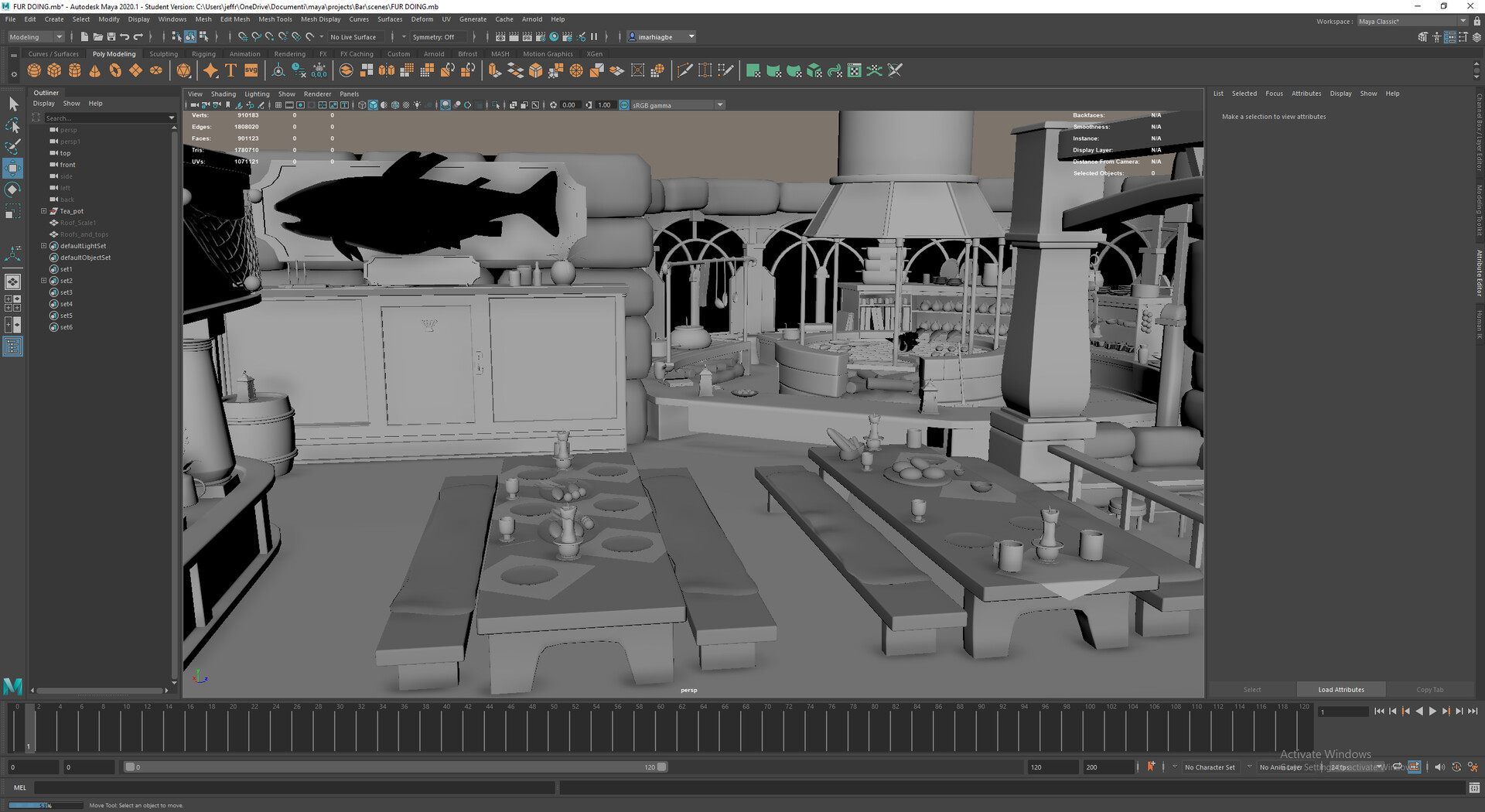The image size is (1485, 812).
Task: Click the range slider bar handle at 120
Action: click(x=662, y=767)
